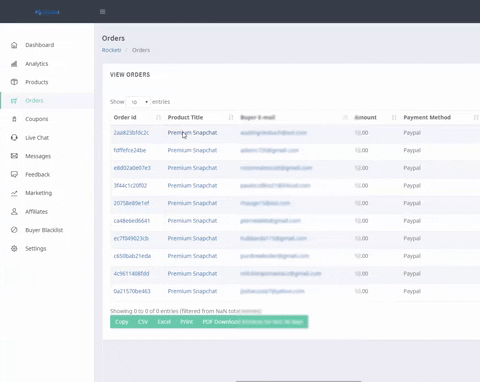Sort by Payment Method using its sort arrows
The image size is (480, 382).
(x=476, y=117)
